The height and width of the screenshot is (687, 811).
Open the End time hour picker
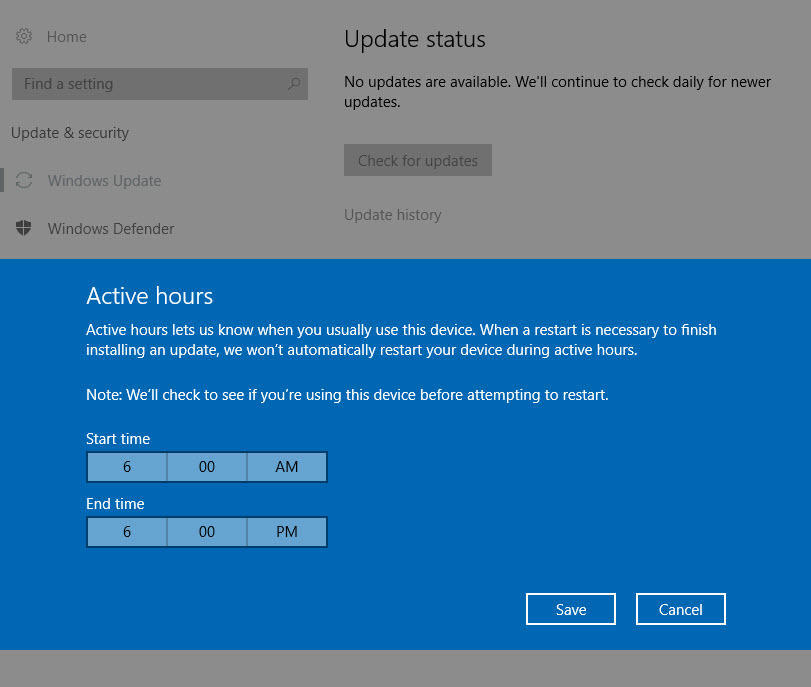coord(127,532)
